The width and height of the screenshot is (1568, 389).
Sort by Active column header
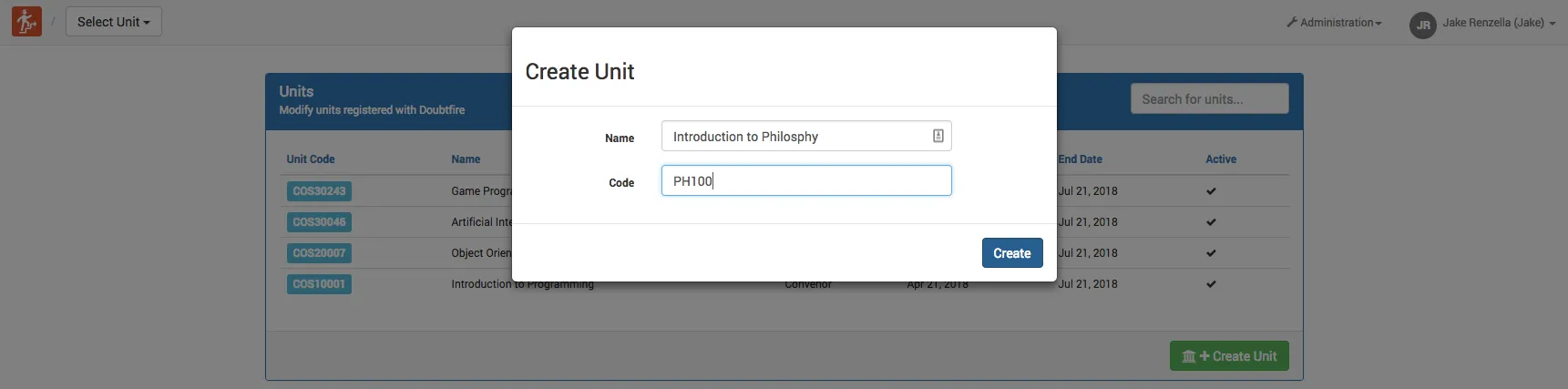pos(1221,159)
